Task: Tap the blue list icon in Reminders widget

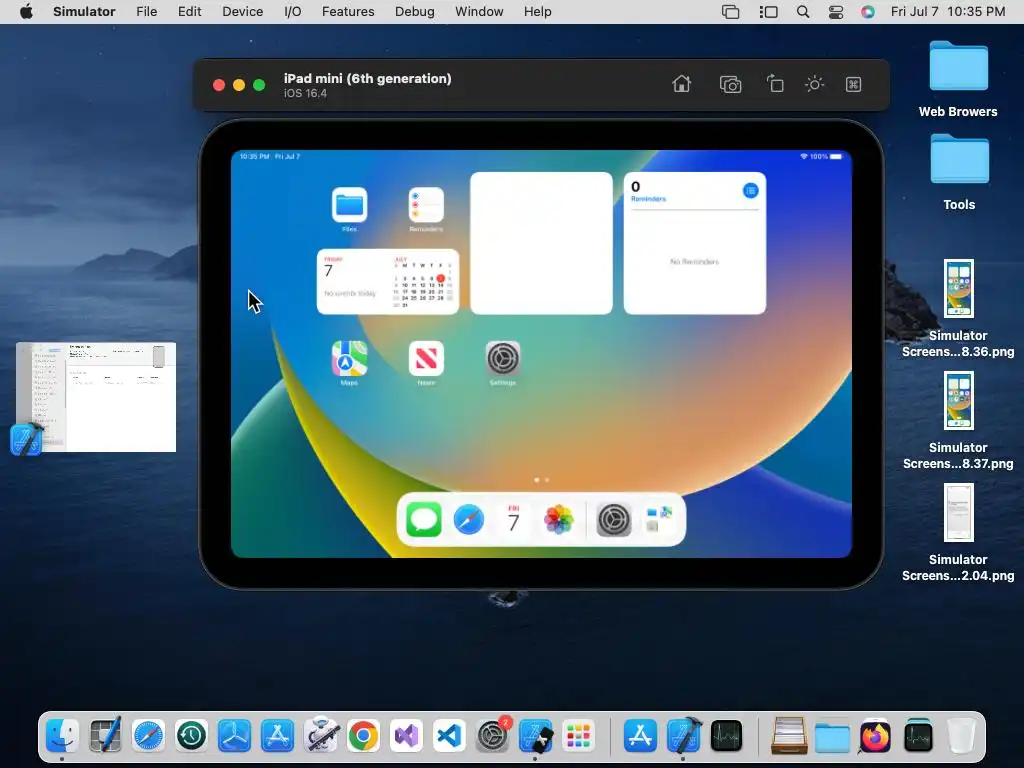Action: coord(750,191)
